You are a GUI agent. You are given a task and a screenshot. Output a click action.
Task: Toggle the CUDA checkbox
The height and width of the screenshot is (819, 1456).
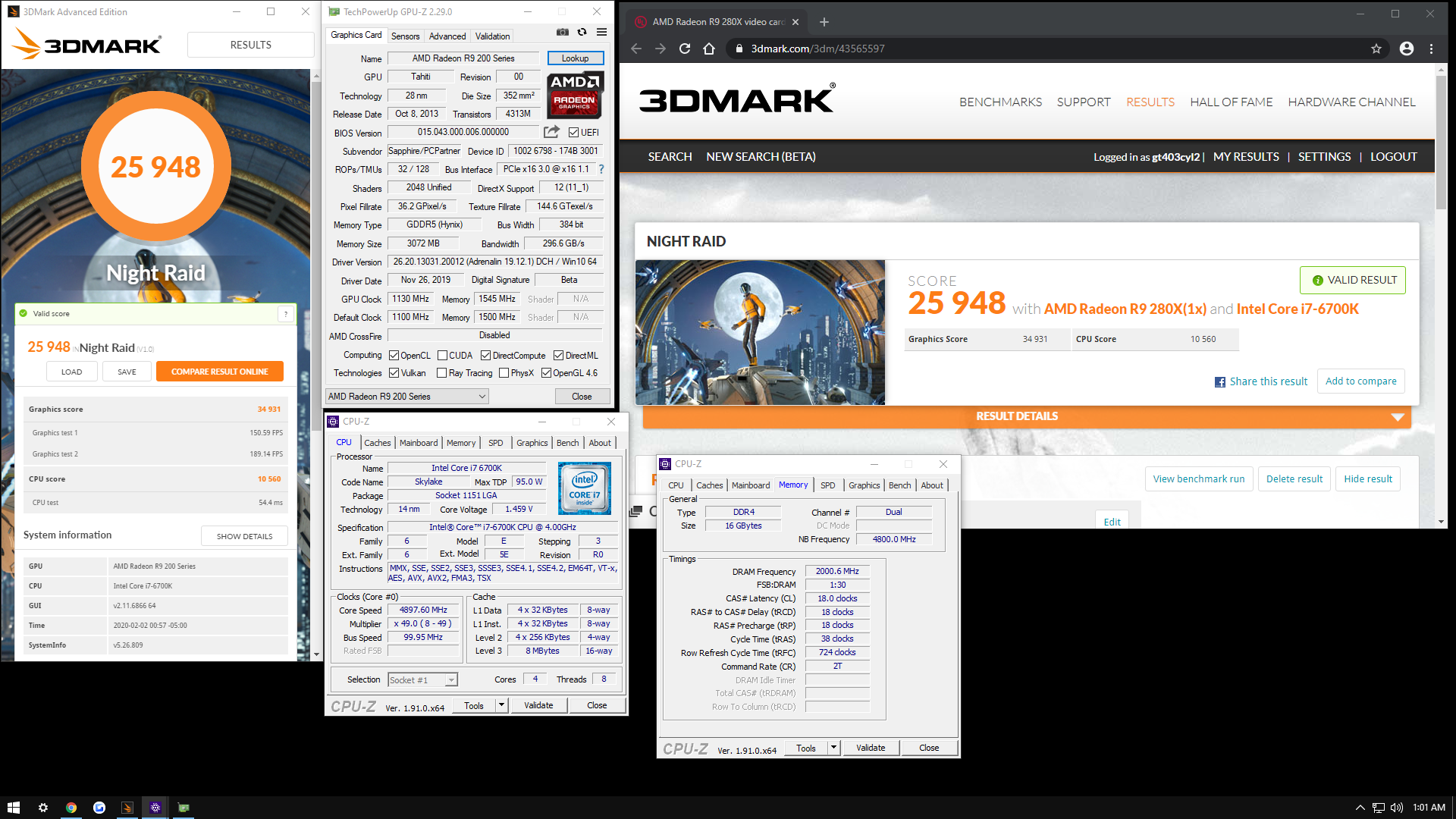coord(442,356)
